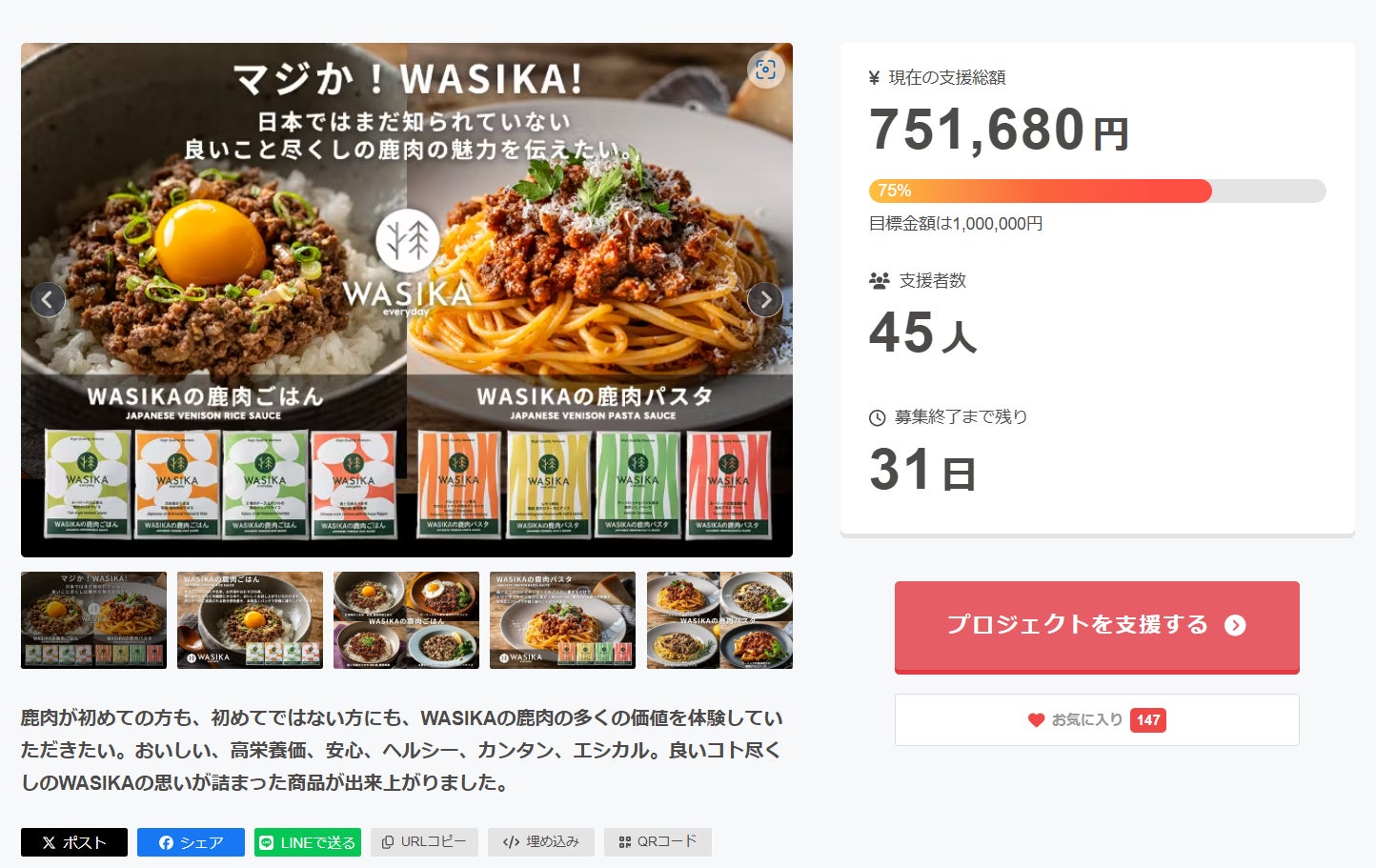Screen dimensions: 1376x868
Task: Select the third thumbnail with four rice bowls
Action: pyautogui.click(x=406, y=620)
